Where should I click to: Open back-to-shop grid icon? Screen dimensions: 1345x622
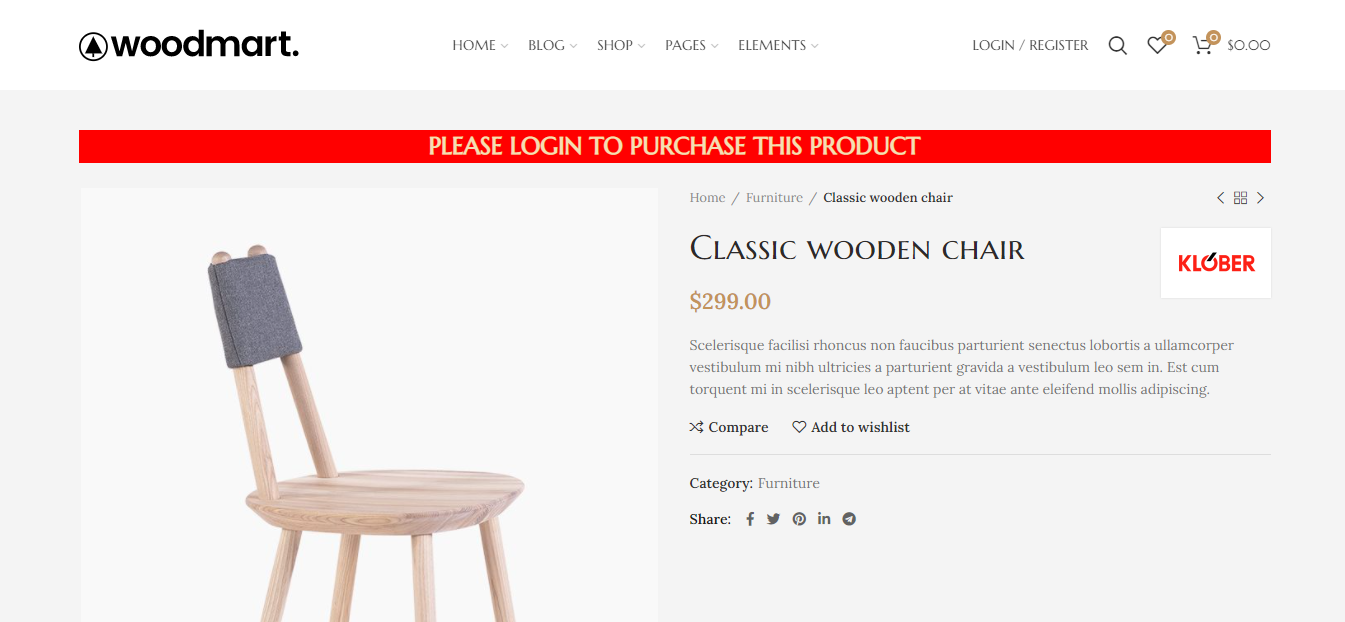tap(1240, 198)
